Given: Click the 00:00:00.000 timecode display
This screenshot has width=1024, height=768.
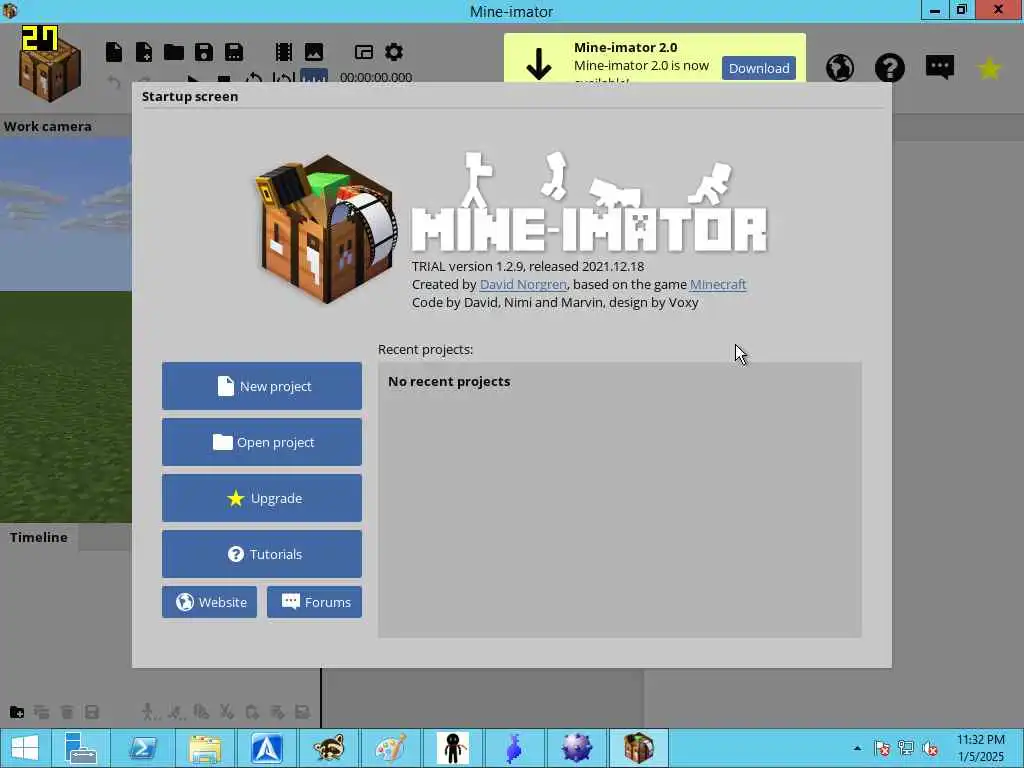Looking at the screenshot, I should (376, 77).
